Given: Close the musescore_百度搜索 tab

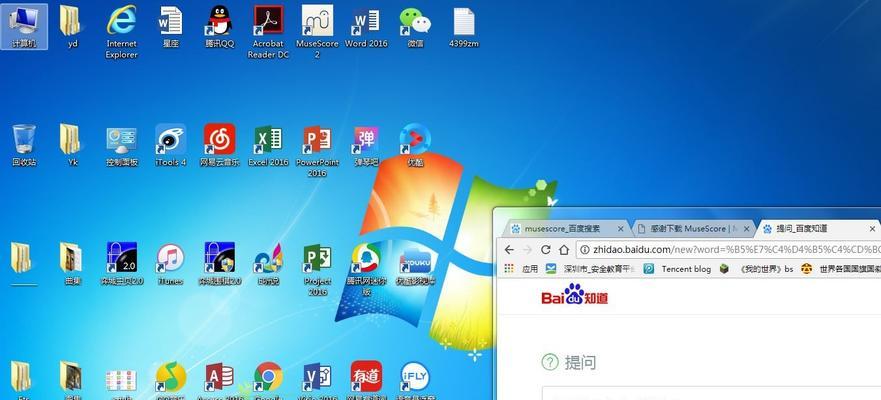Looking at the screenshot, I should (x=621, y=229).
